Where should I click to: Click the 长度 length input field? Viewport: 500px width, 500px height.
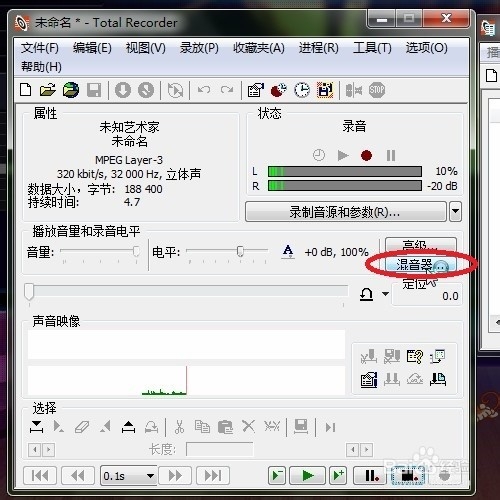pos(219,450)
